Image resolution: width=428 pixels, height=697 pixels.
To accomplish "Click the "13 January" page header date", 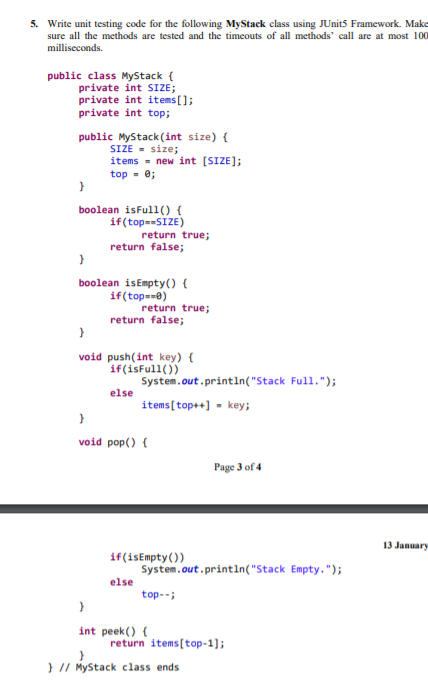I will (405, 545).
